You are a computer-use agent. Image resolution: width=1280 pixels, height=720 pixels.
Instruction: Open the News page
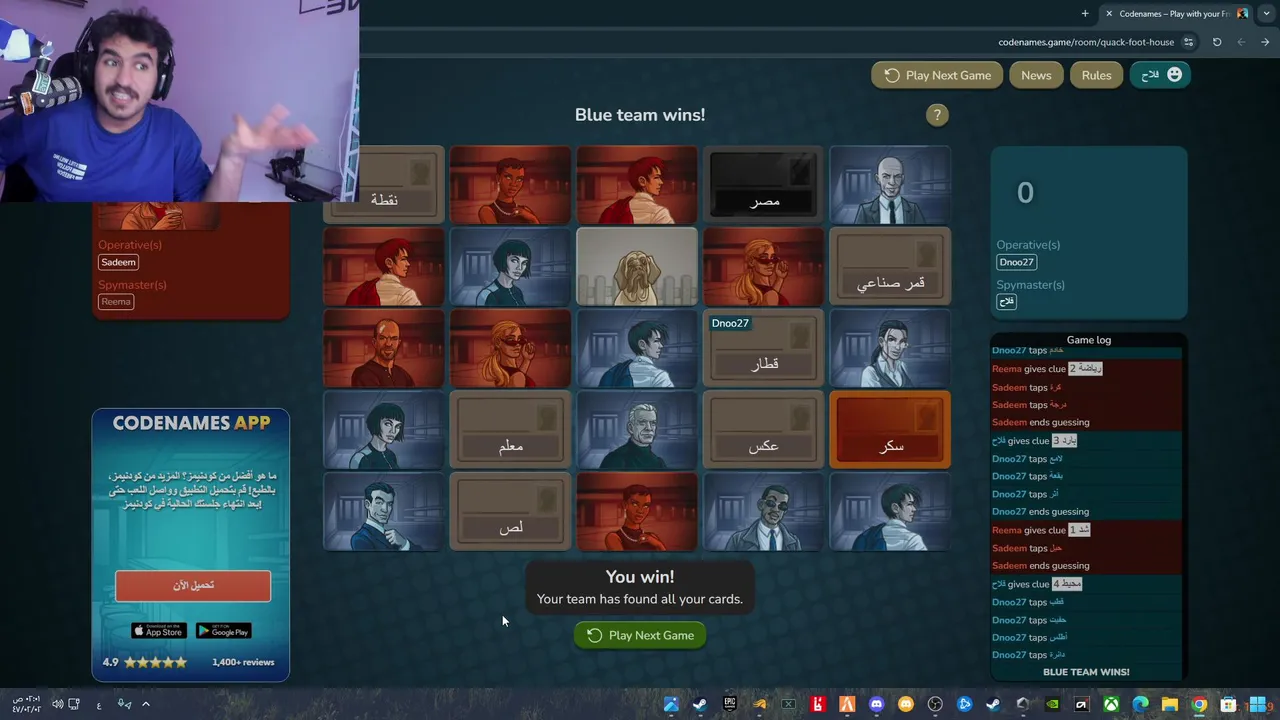1036,75
